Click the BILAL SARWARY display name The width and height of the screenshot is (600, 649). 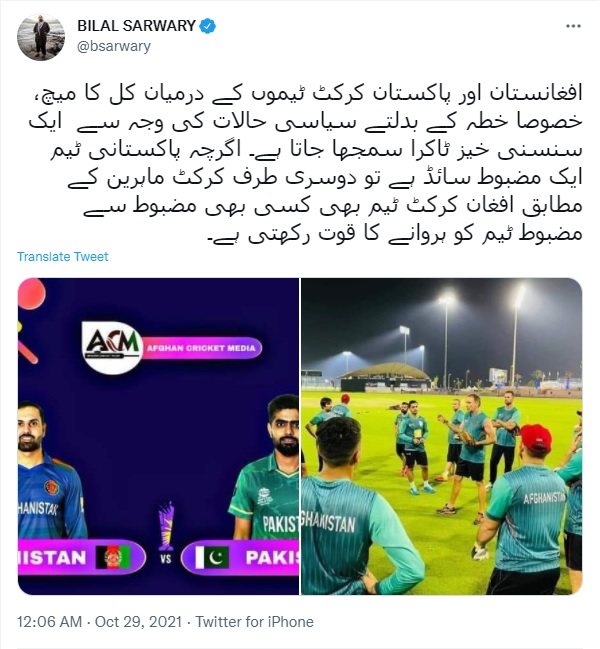[137, 26]
